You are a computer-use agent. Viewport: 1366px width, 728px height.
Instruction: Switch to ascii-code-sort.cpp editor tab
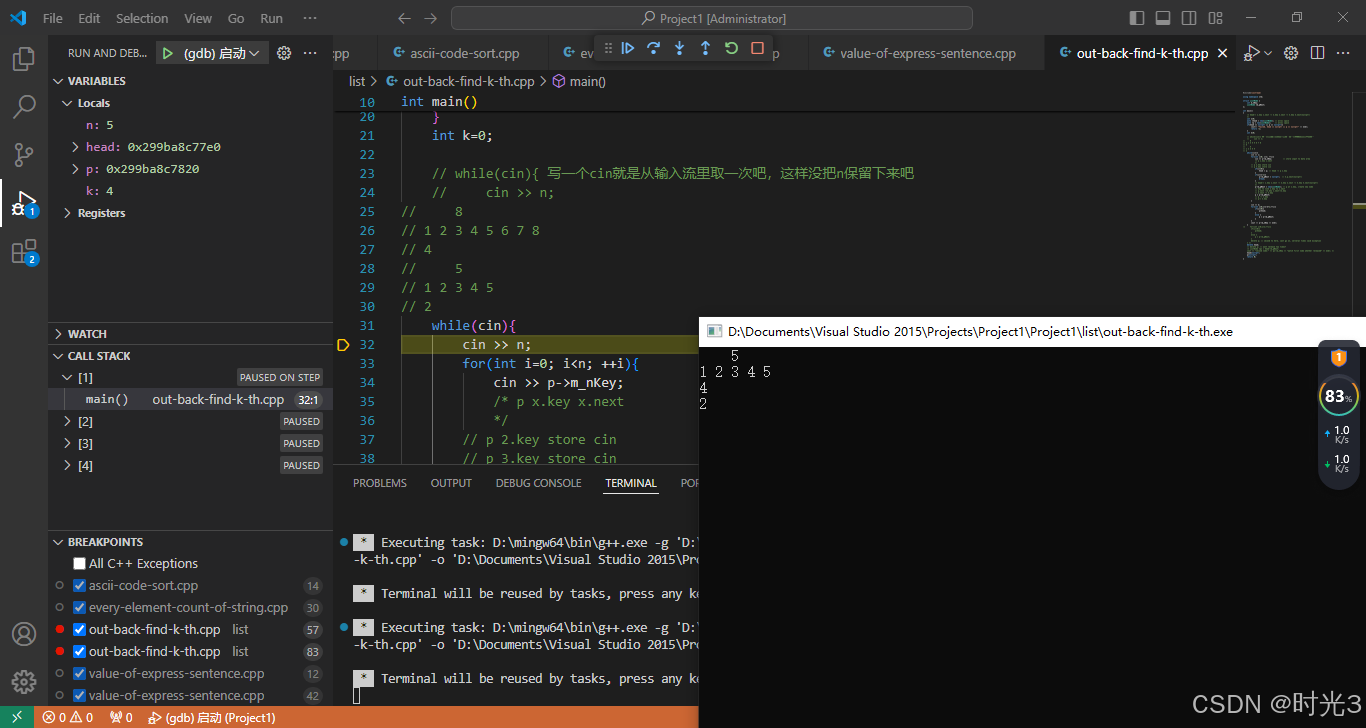pos(465,54)
